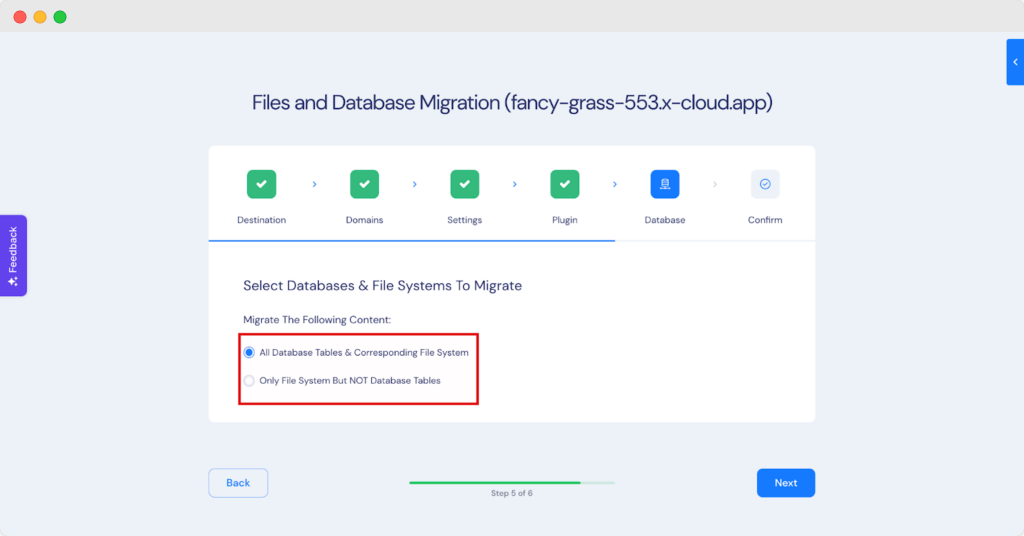Click the Plugin step label
Screen dimensions: 1024x536
tap(565, 220)
